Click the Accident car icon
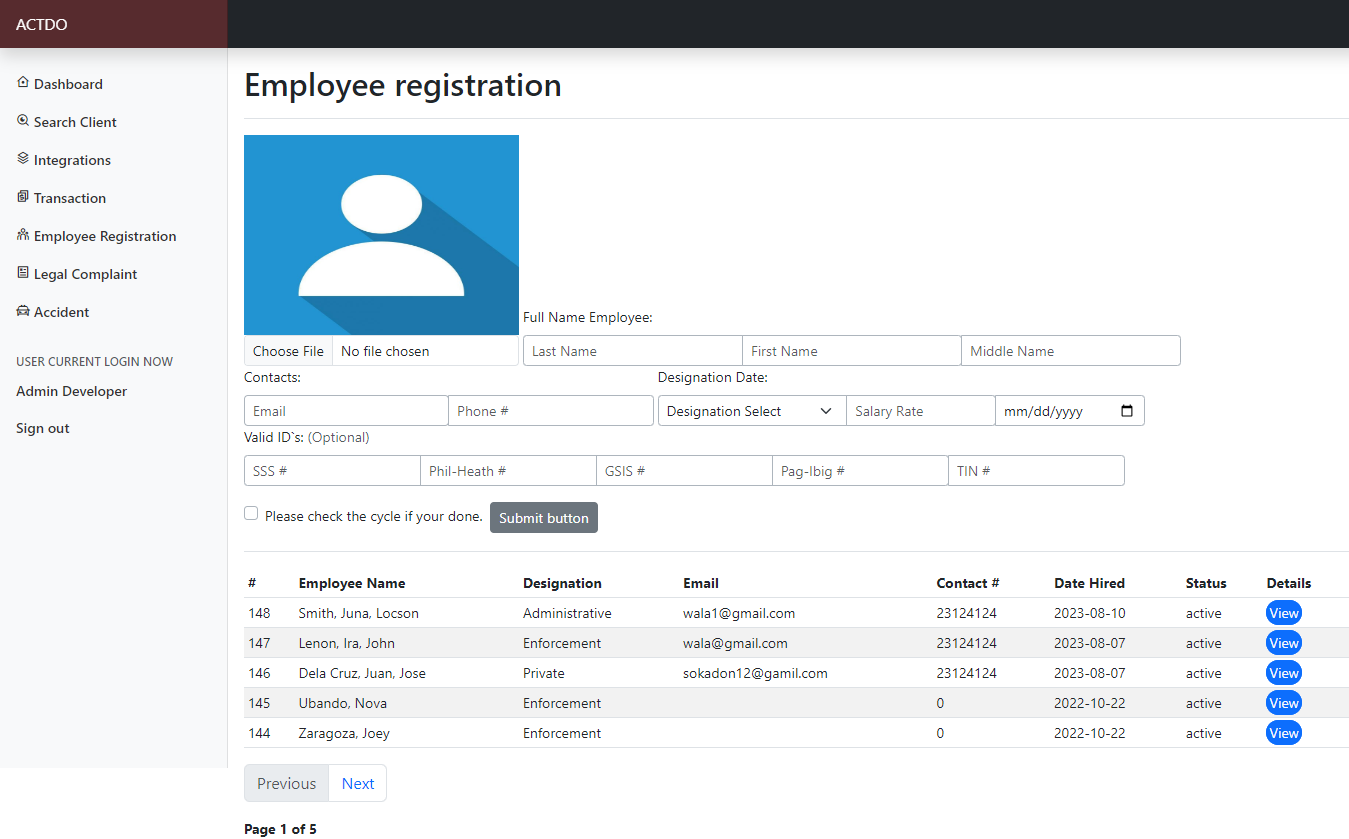This screenshot has width=1349, height=839. tap(23, 311)
